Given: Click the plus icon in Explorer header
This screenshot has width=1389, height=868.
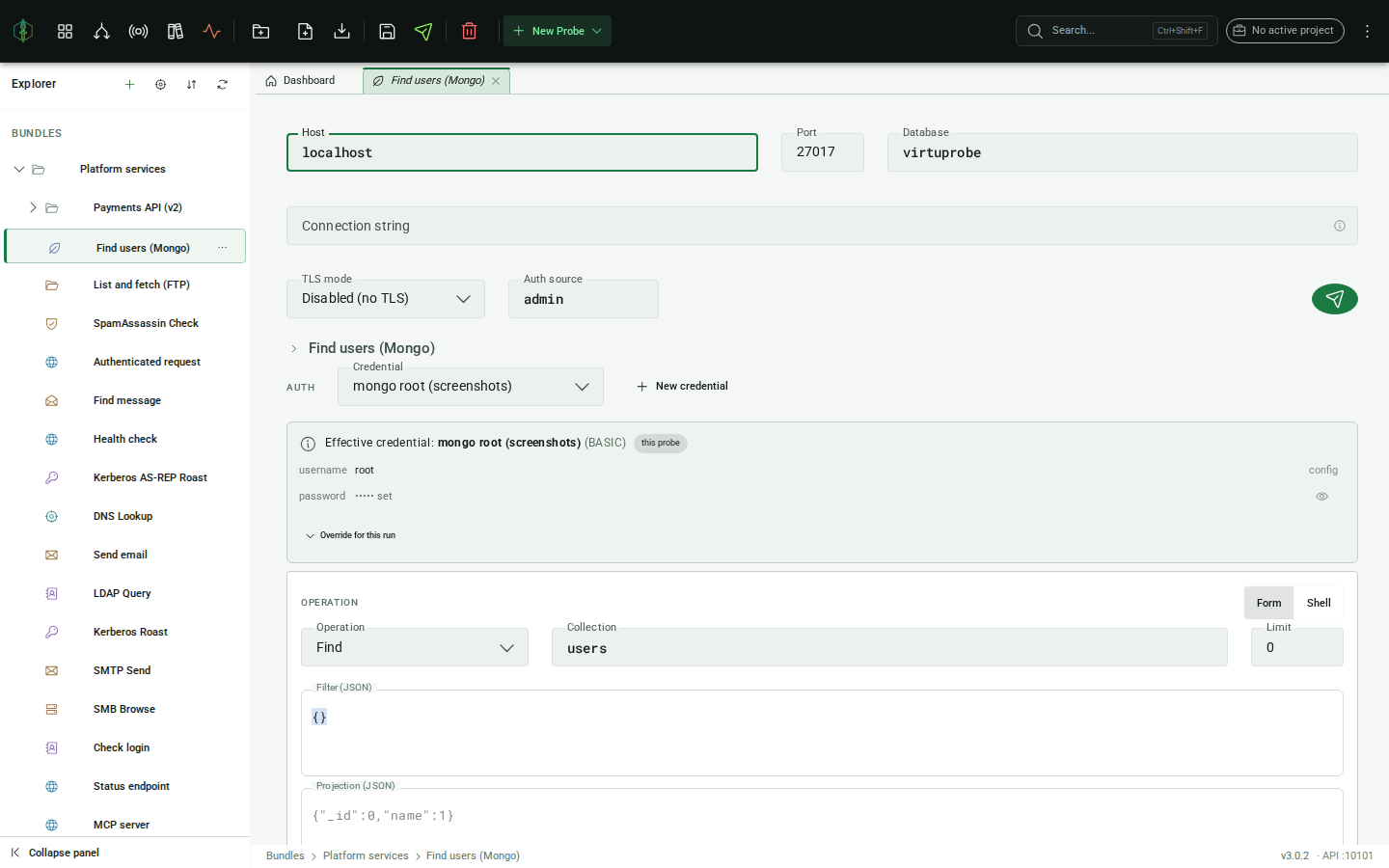Looking at the screenshot, I should tap(129, 85).
